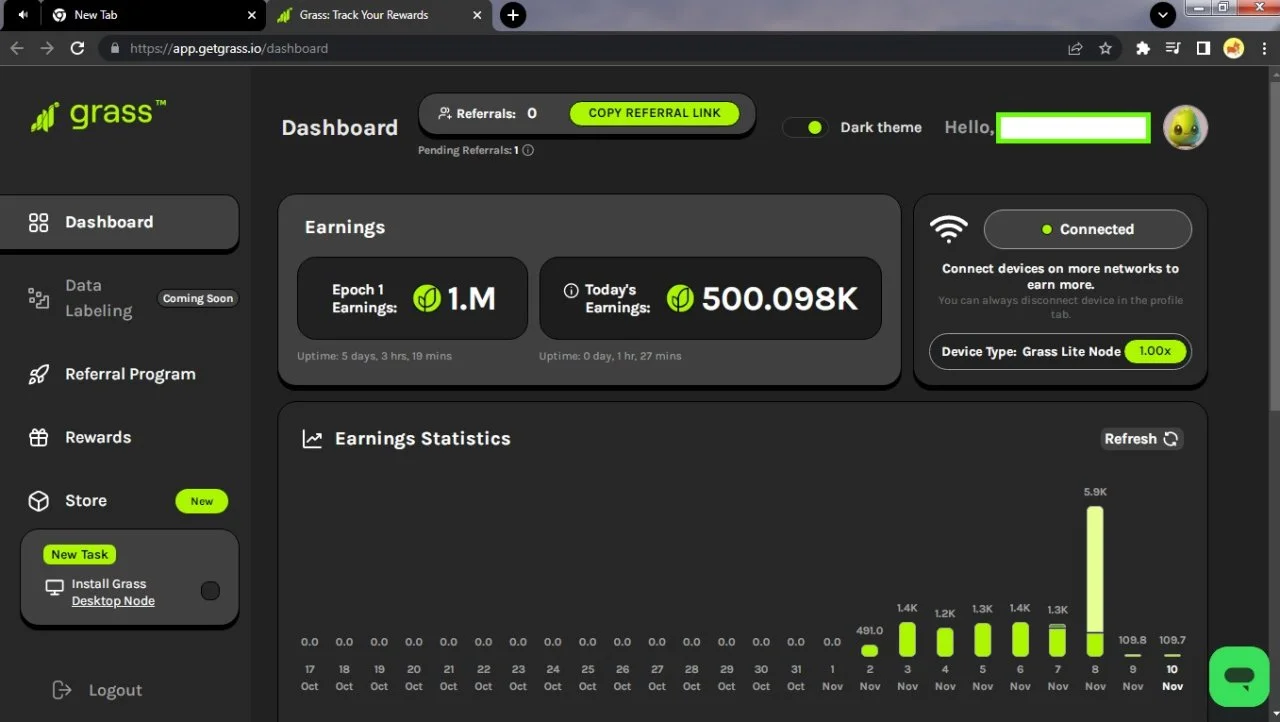Click the cube icon beside Store
Image resolution: width=1280 pixels, height=722 pixels.
click(x=38, y=501)
